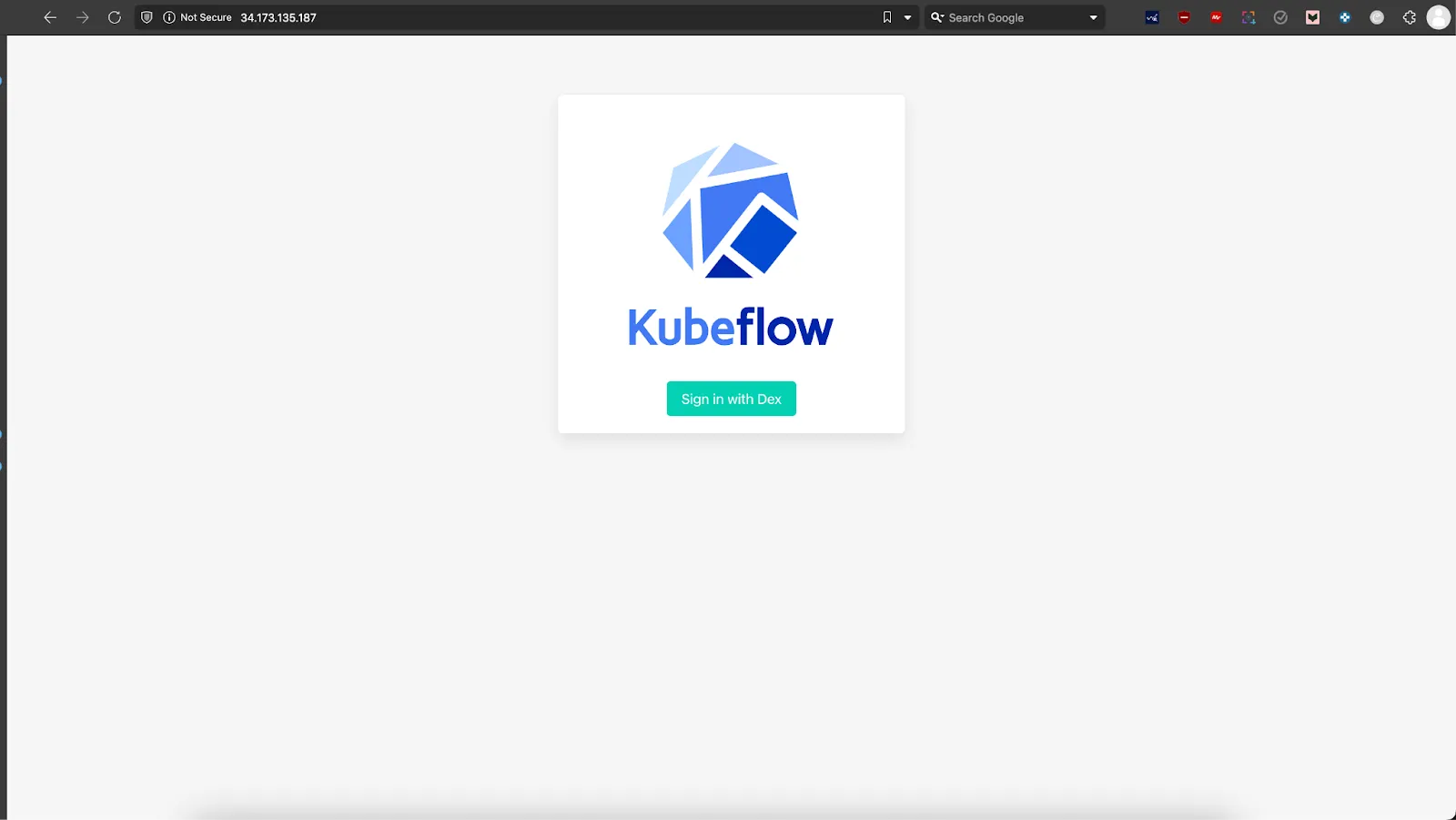Click the blue cross-shaped extension icon
Image resolution: width=1456 pixels, height=820 pixels.
pyautogui.click(x=1345, y=17)
